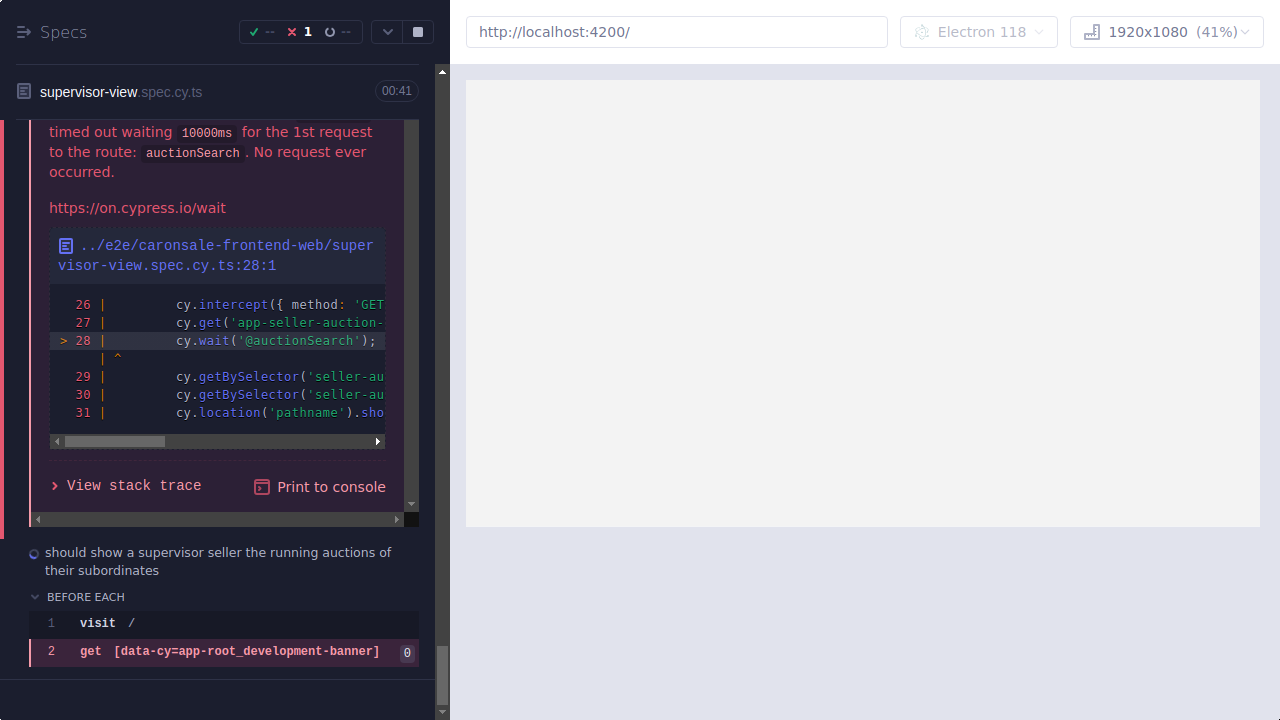Open the 1920x1080 viewport dropdown
1280x720 pixels.
1166,31
